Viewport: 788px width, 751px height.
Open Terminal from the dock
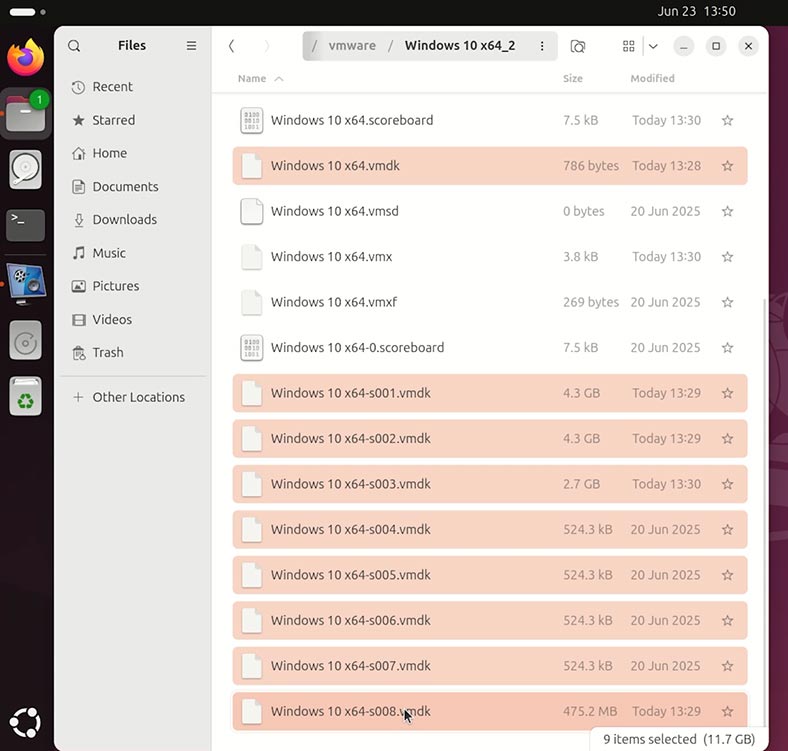pyautogui.click(x=26, y=226)
